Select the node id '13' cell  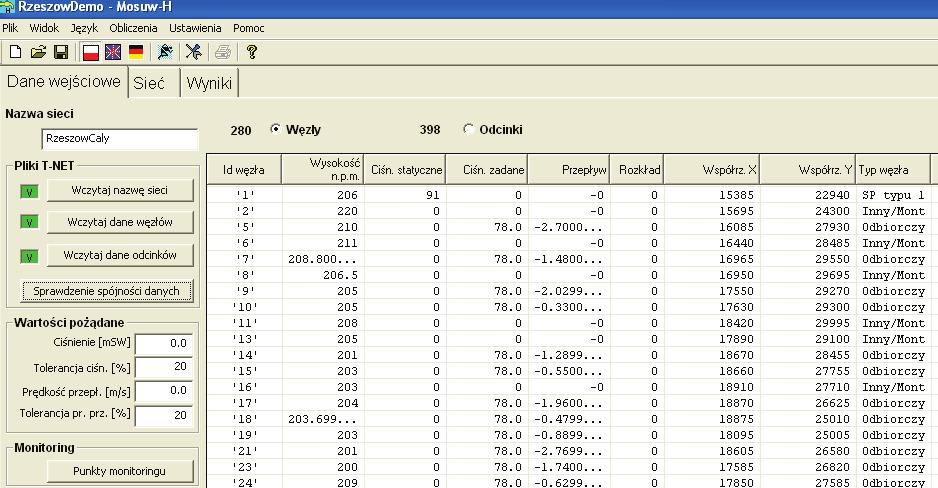(244, 339)
